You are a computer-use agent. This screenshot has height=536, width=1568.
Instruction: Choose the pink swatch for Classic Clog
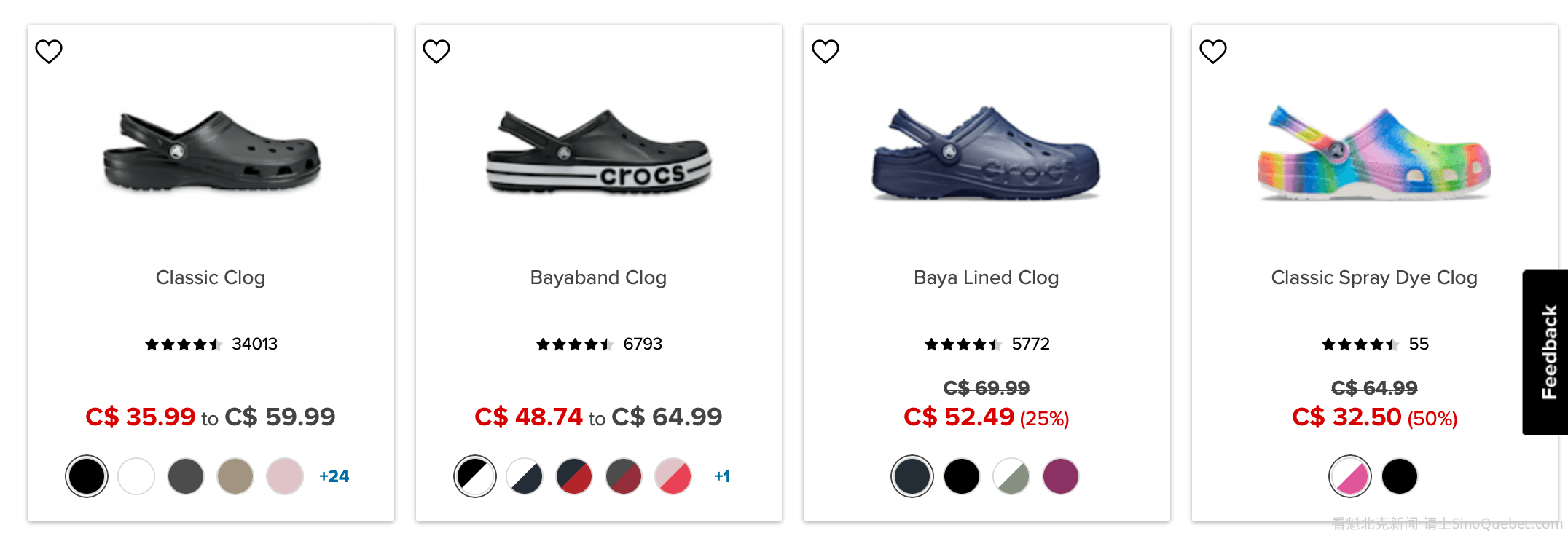285,476
